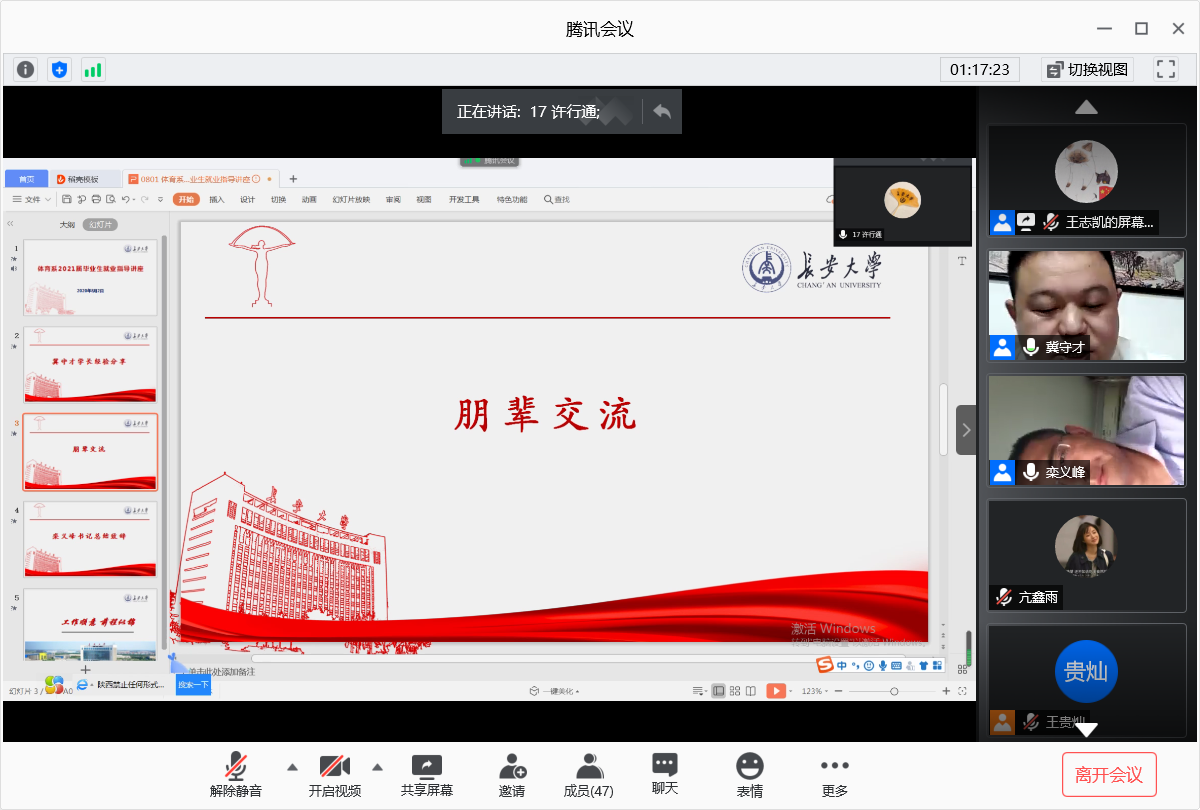Click the 离开会议 leave meeting button
Viewport: 1200px width, 810px height.
click(1109, 775)
